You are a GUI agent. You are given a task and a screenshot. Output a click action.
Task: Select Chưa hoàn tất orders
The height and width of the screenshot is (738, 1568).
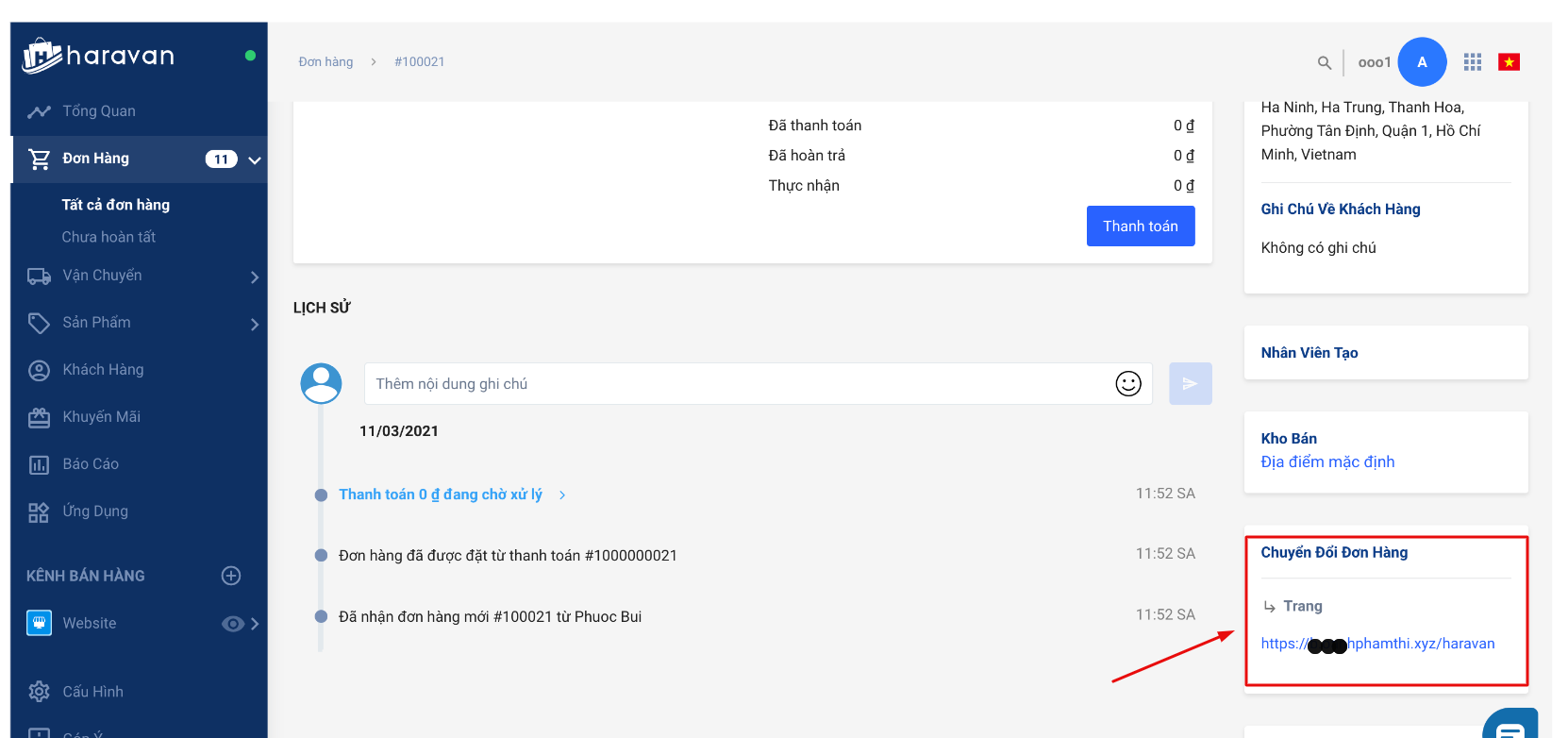108,237
